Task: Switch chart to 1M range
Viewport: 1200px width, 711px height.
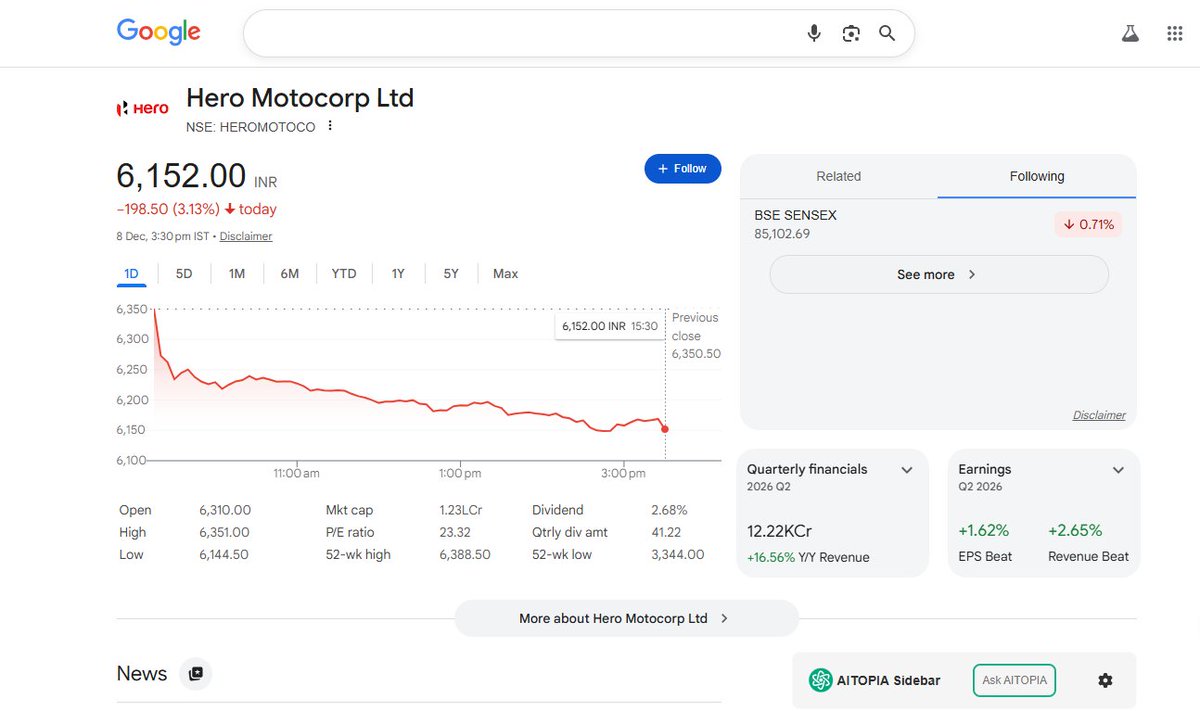Action: pos(237,274)
